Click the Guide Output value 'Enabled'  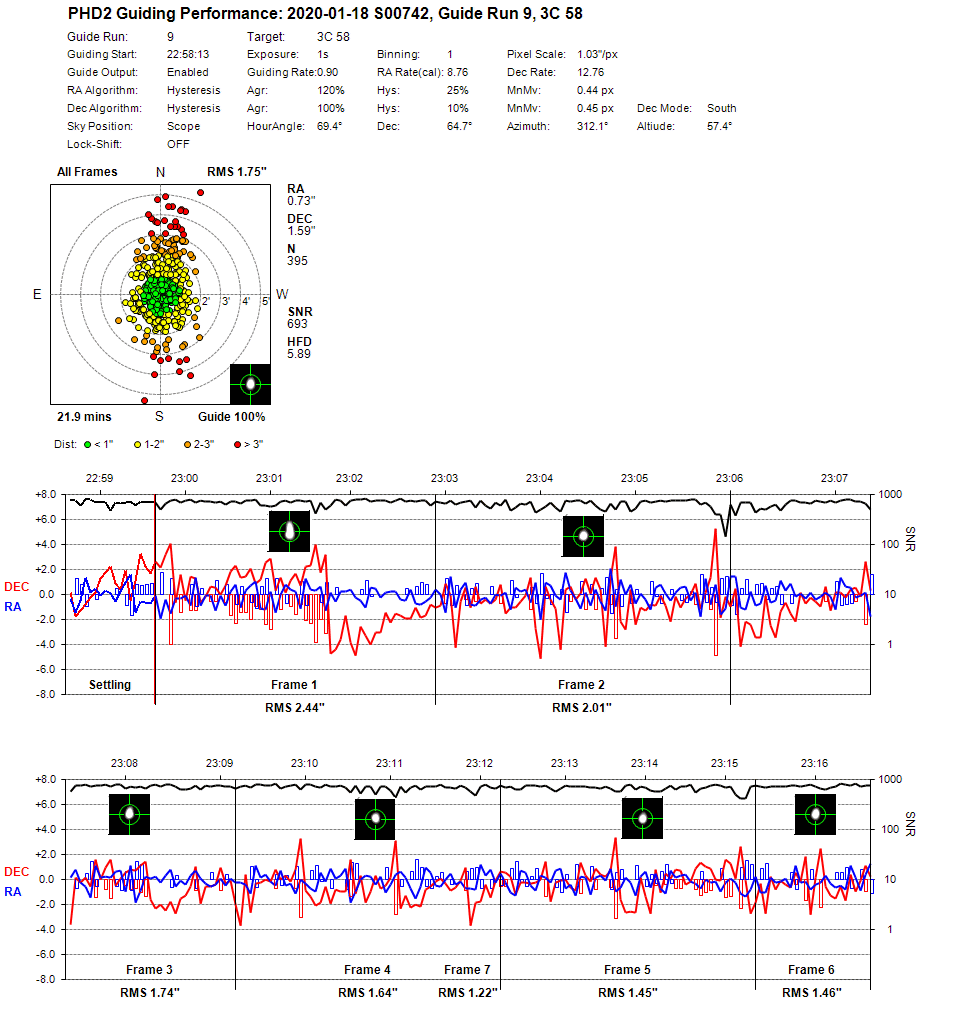(x=188, y=72)
